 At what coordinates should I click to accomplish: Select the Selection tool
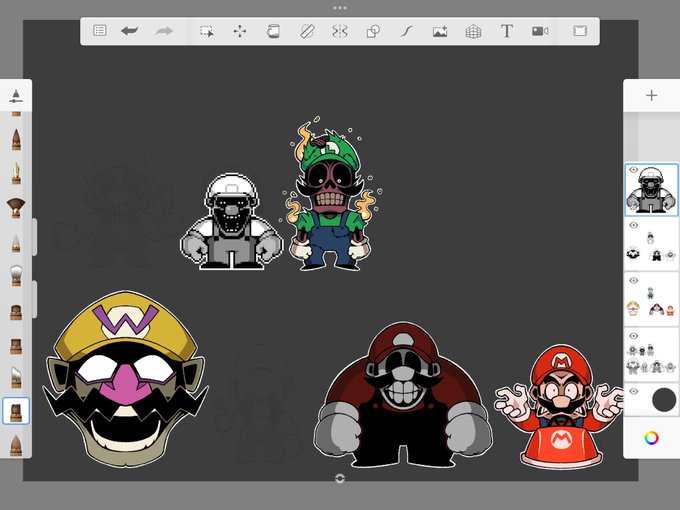[x=207, y=31]
